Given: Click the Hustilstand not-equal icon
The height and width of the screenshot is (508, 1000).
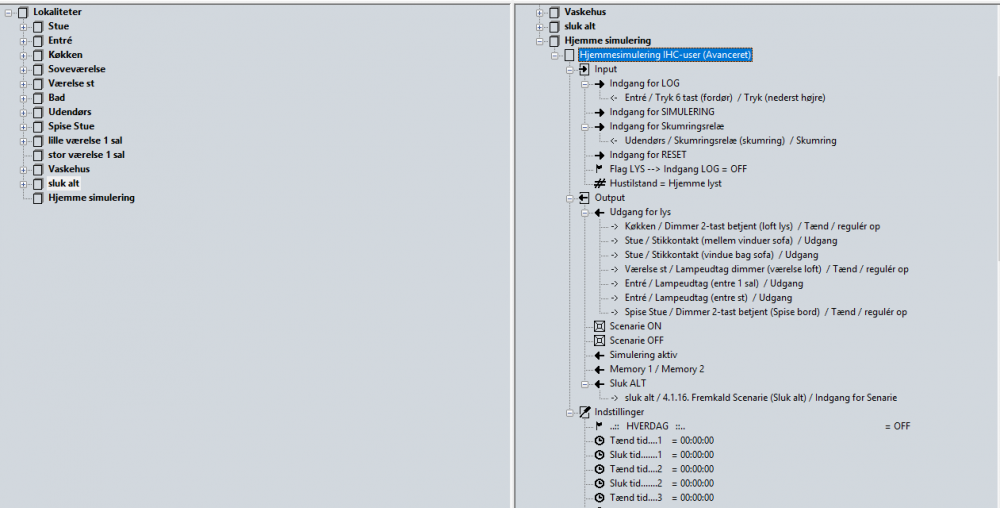Looking at the screenshot, I should coord(600,184).
